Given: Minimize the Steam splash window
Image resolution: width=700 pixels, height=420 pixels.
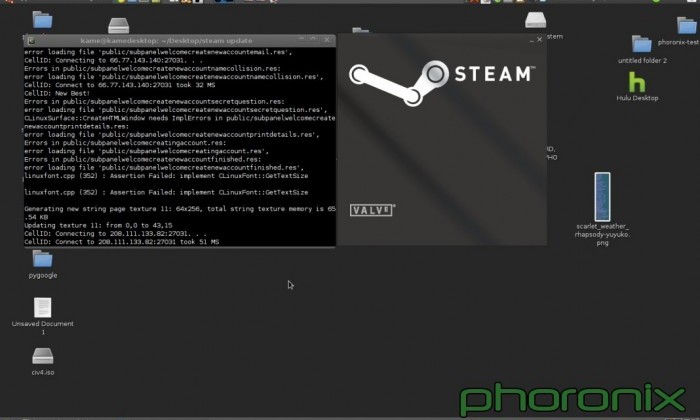Looking at the screenshot, I should pos(532,40).
